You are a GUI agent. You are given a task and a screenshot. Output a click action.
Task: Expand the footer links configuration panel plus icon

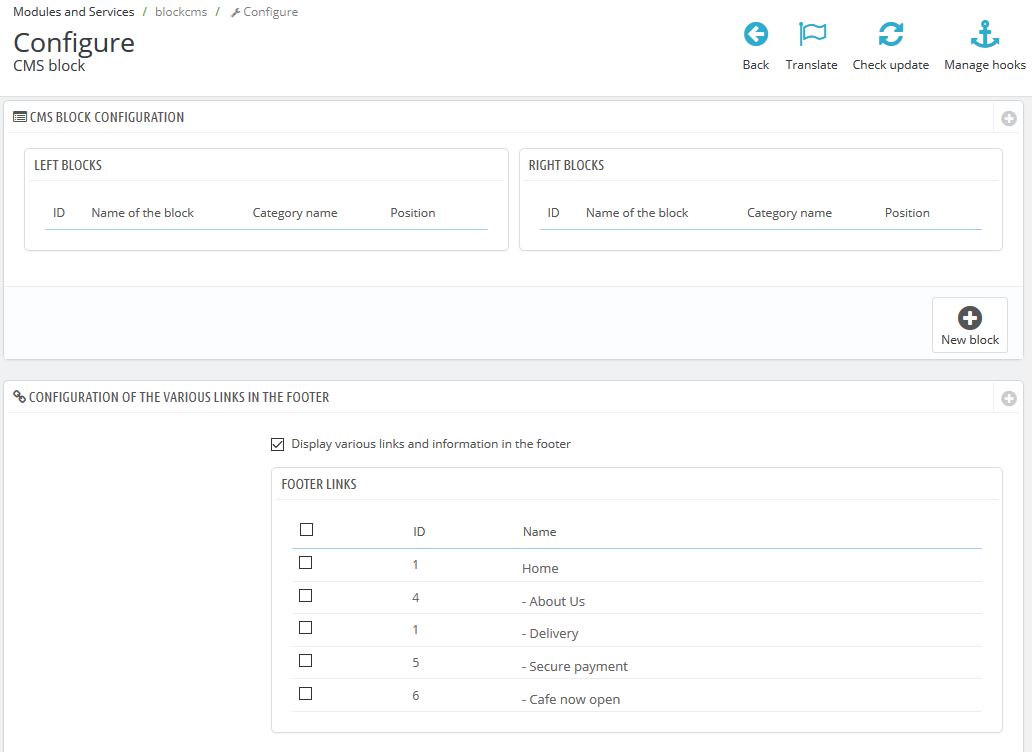pyautogui.click(x=1008, y=399)
